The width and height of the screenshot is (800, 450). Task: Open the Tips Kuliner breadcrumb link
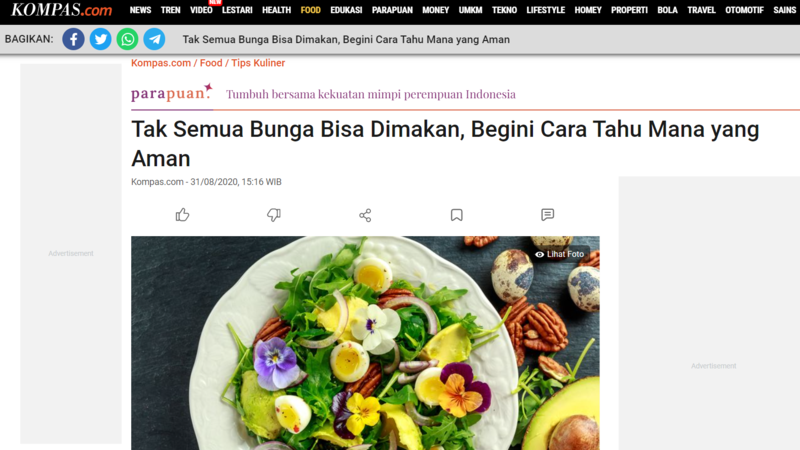point(258,63)
